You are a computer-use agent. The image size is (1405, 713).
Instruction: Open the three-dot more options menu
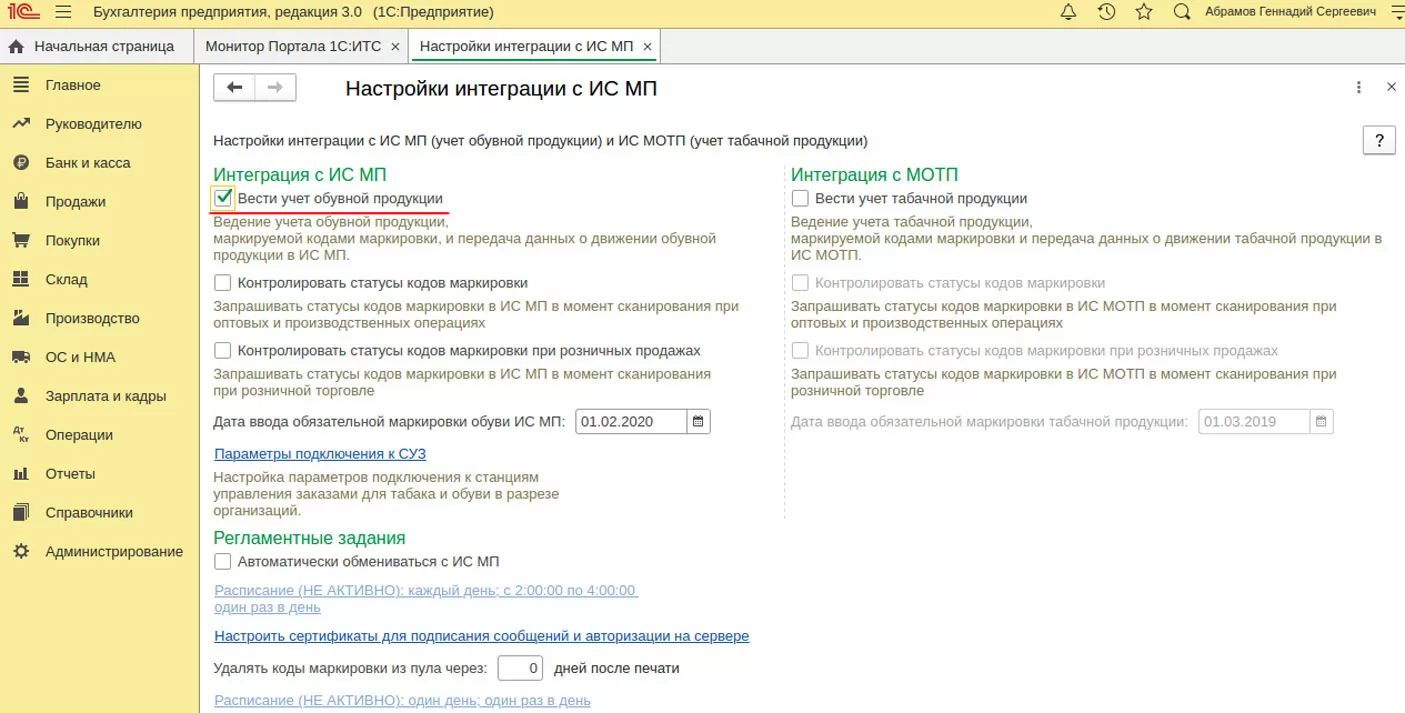coord(1358,88)
